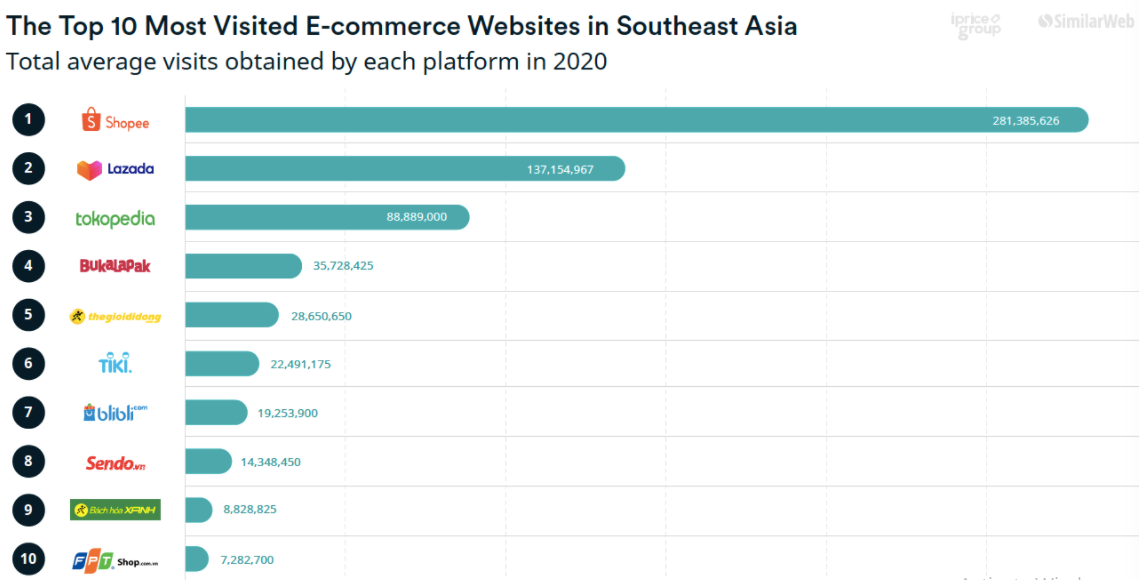This screenshot has height=580, width=1139.
Task: Click rank badge number 9
Action: coord(28,509)
